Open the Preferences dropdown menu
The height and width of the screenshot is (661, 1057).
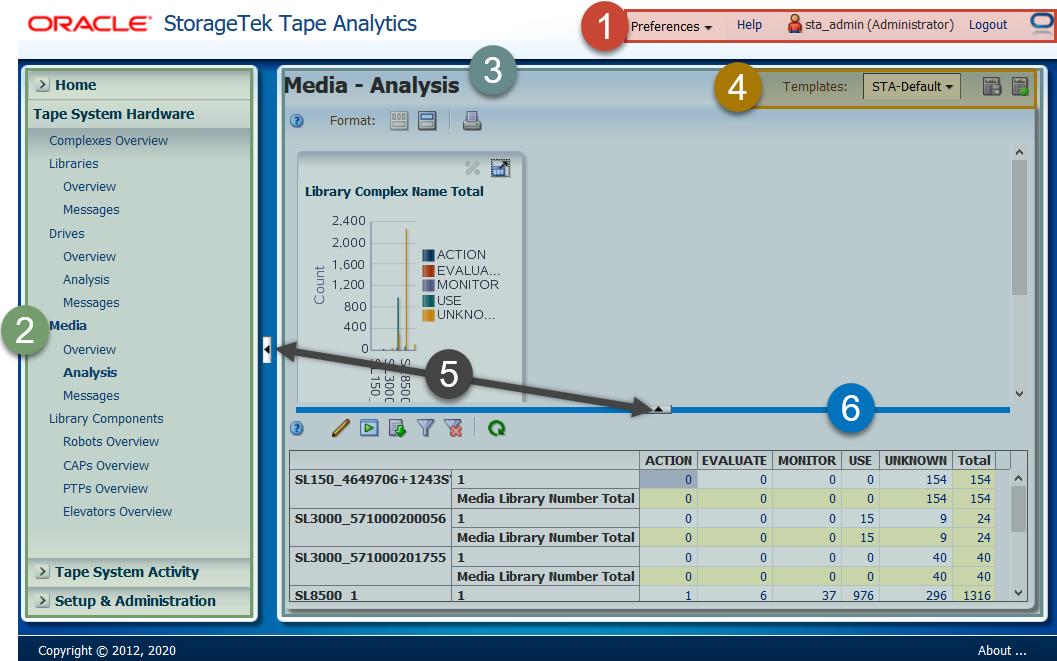671,26
